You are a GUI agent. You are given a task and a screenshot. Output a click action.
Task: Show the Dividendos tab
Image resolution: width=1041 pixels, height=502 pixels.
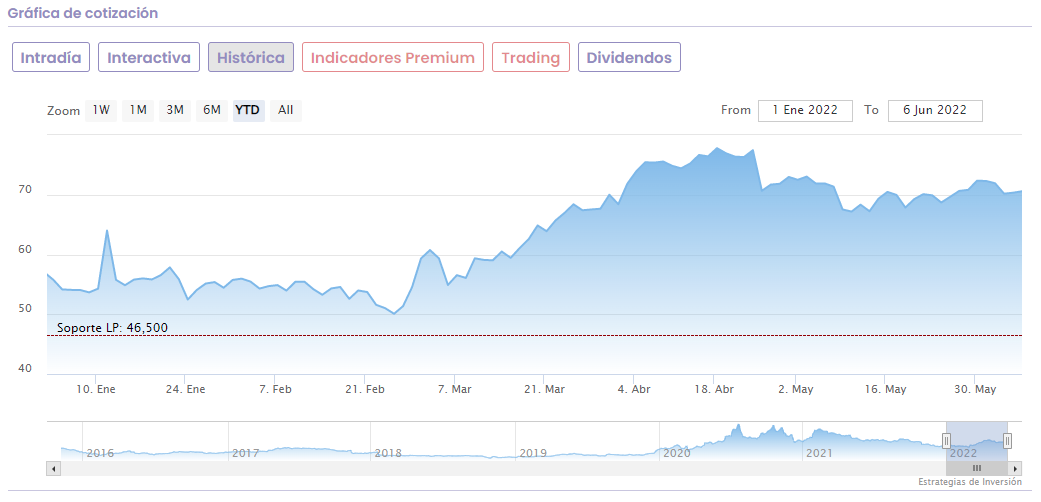(x=629, y=57)
